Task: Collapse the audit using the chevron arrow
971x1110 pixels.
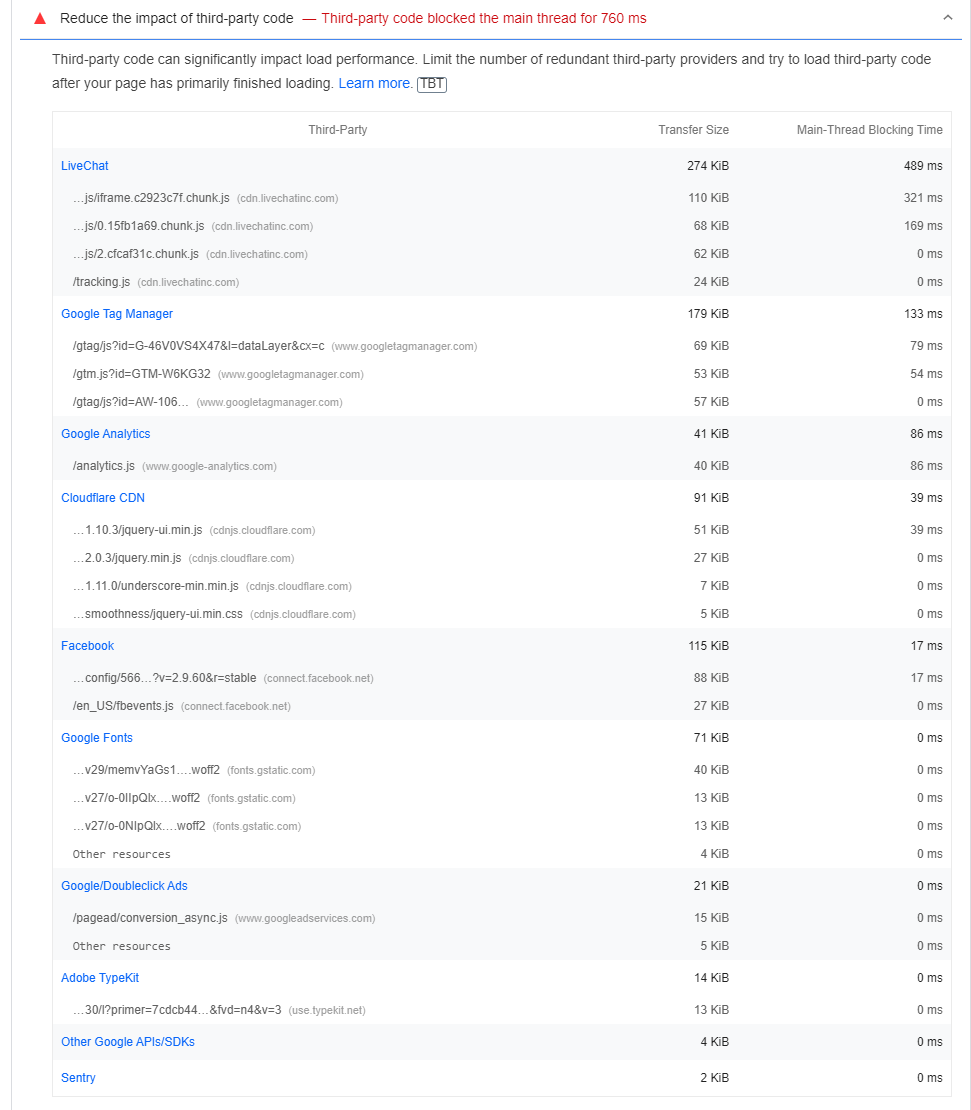Action: [950, 16]
